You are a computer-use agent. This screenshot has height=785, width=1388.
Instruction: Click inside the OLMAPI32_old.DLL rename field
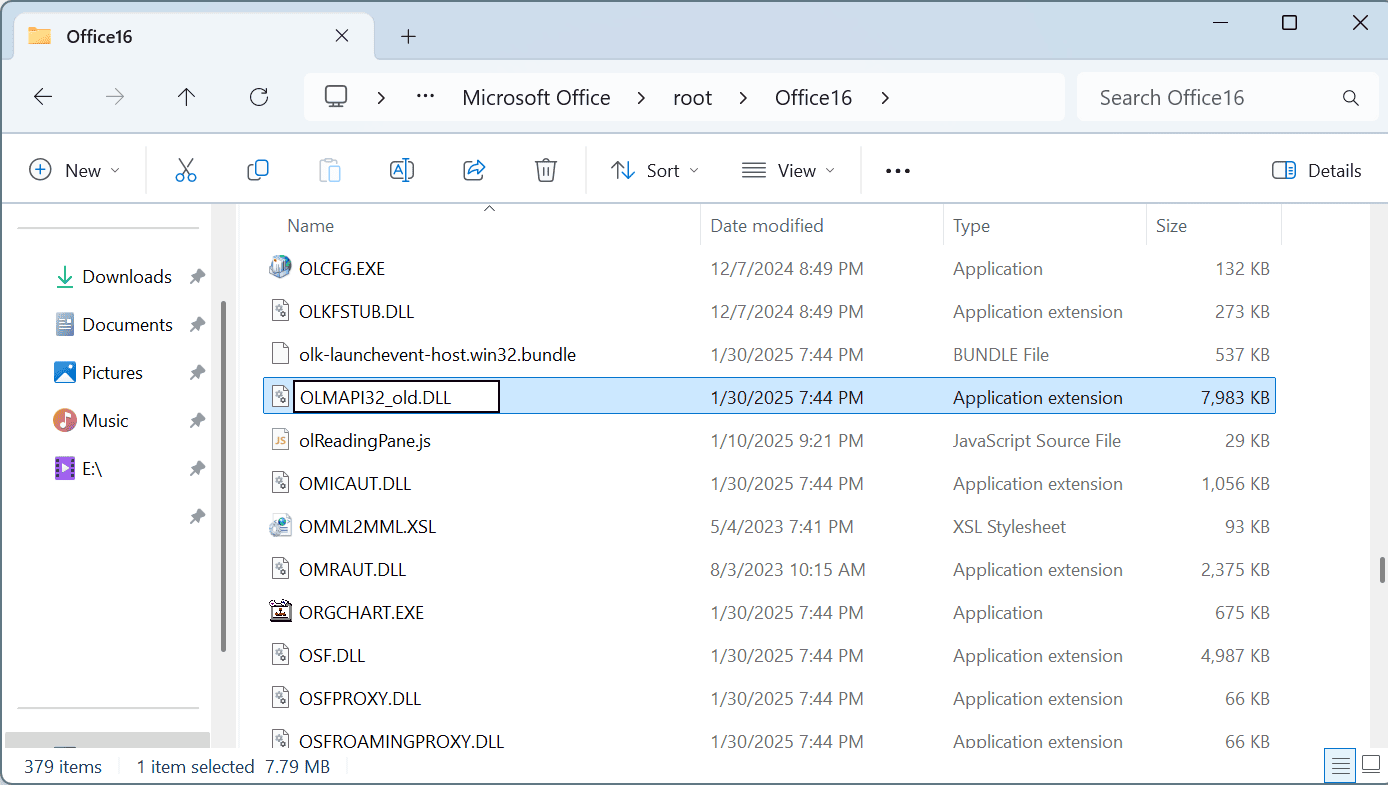[397, 397]
